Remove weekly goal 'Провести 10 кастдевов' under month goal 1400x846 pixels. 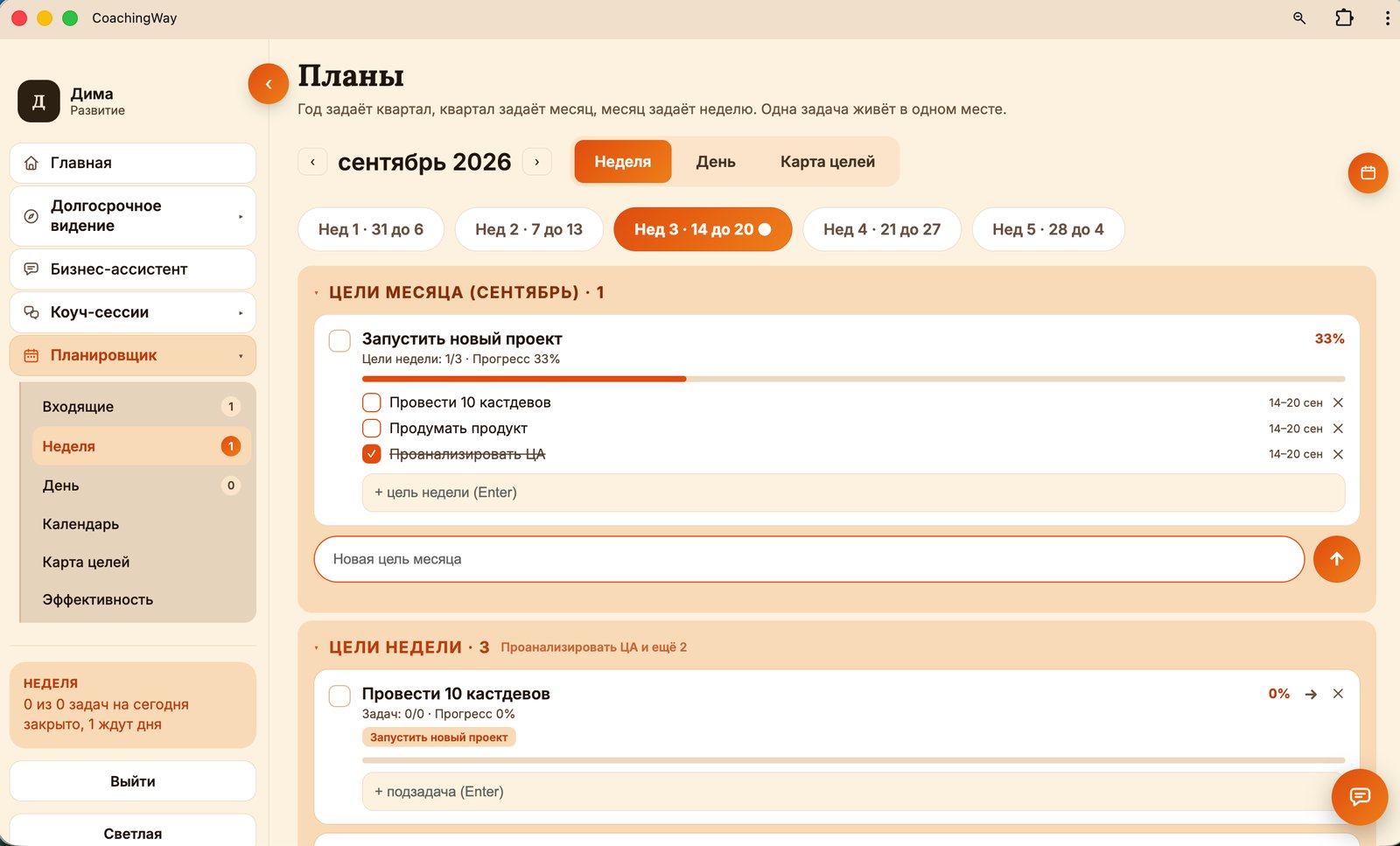pyautogui.click(x=1338, y=402)
